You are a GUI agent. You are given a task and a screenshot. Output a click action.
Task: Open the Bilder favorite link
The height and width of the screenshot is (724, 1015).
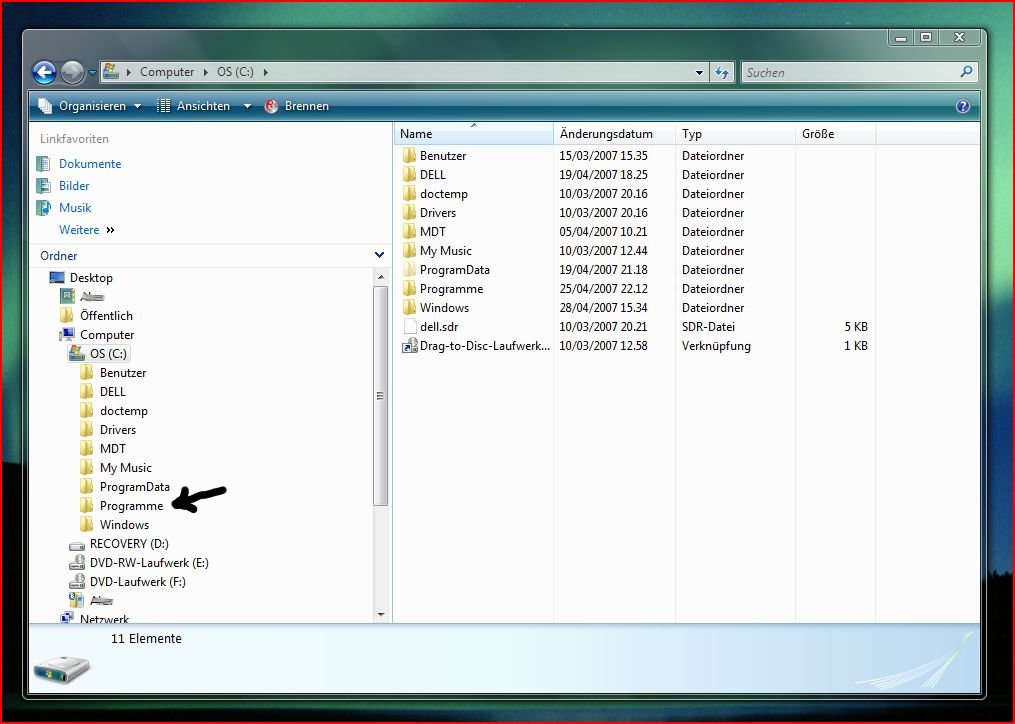(x=74, y=186)
